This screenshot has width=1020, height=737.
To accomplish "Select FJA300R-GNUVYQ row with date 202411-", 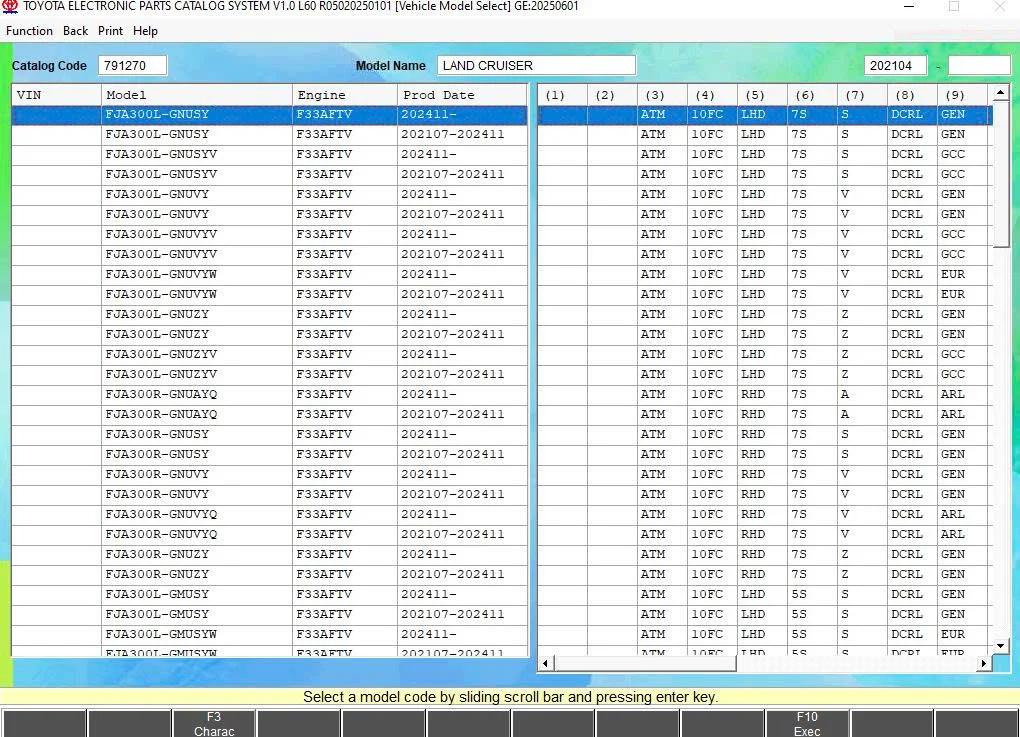I will [269, 515].
